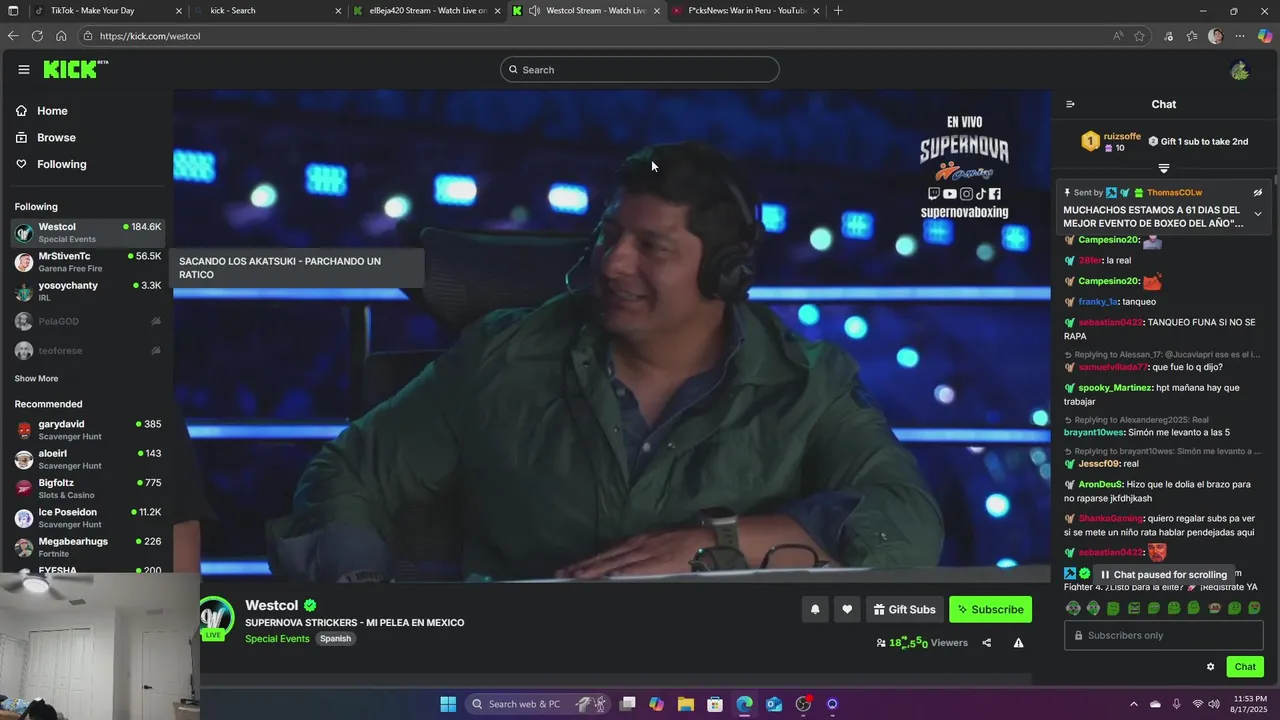
Task: Share the stream via share icon
Action: click(987, 643)
